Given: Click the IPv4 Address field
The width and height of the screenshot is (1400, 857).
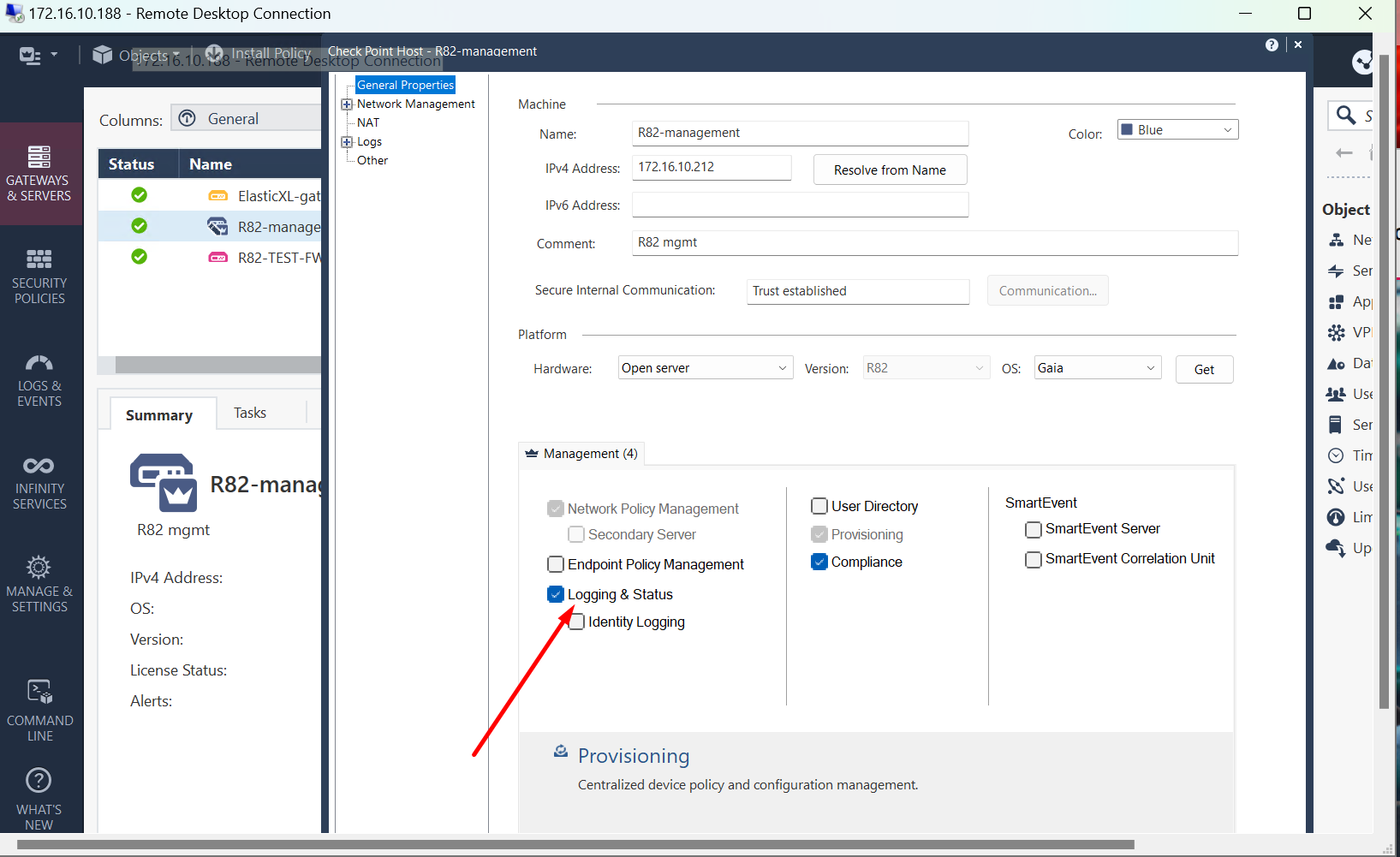Looking at the screenshot, I should (x=712, y=167).
